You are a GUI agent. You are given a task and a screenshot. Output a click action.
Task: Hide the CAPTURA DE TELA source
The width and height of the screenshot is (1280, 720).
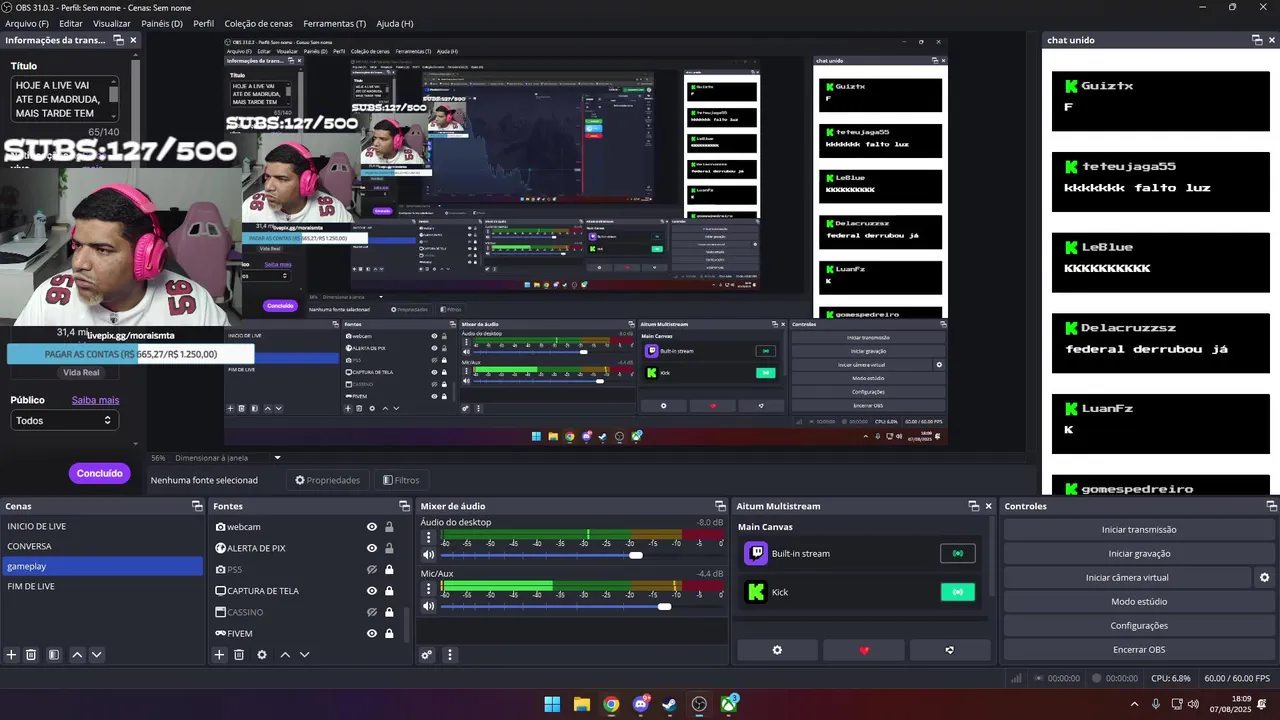pyautogui.click(x=372, y=591)
